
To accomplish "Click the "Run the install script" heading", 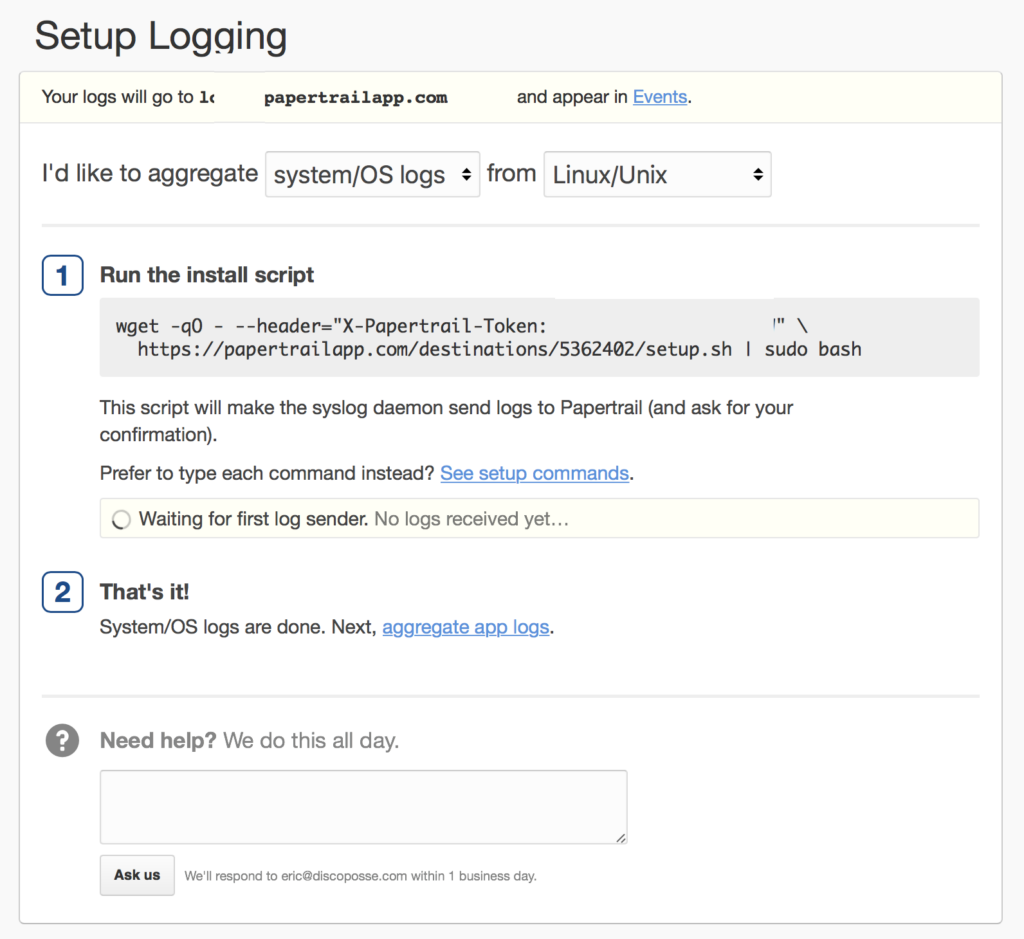I will click(x=206, y=275).
